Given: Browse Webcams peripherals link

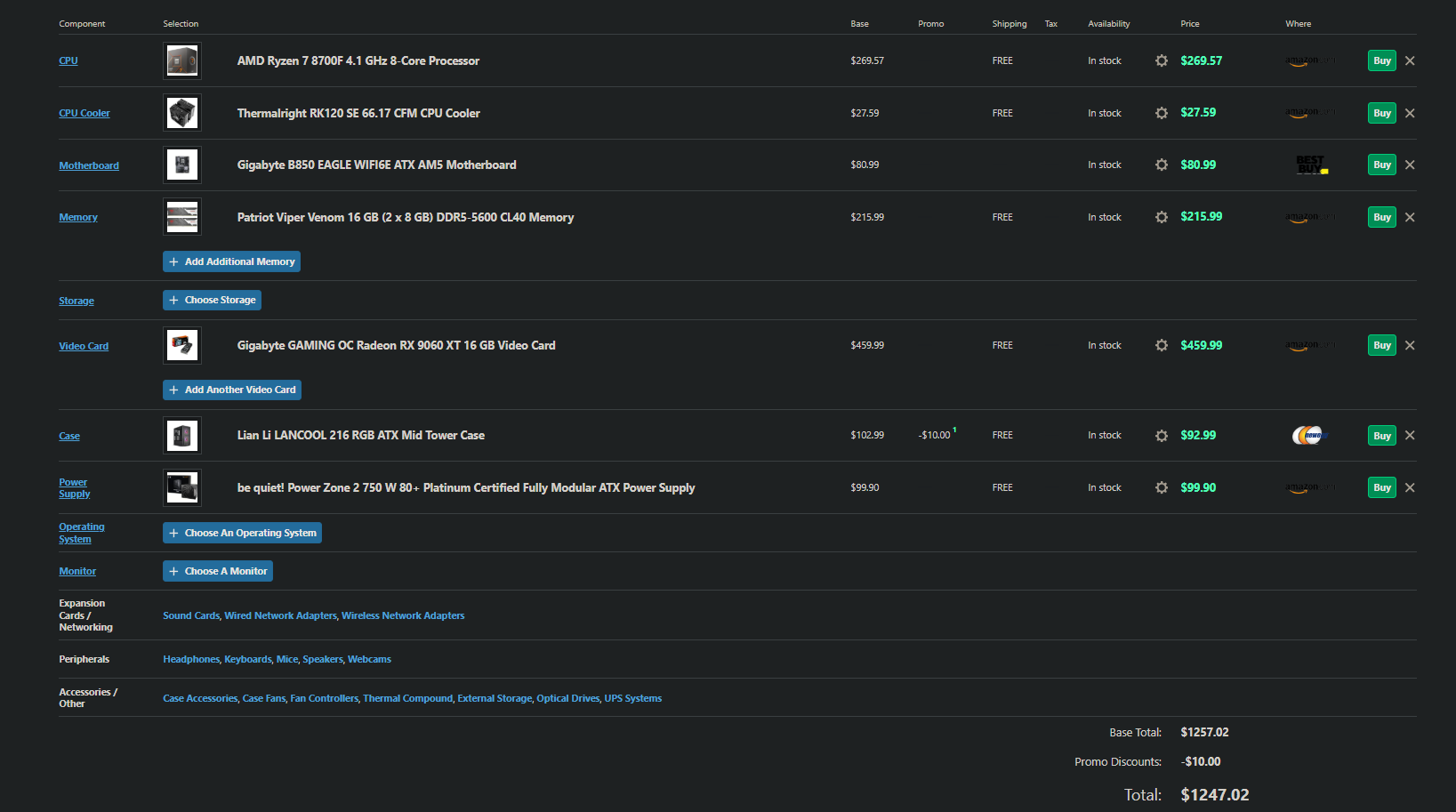Looking at the screenshot, I should click(369, 659).
